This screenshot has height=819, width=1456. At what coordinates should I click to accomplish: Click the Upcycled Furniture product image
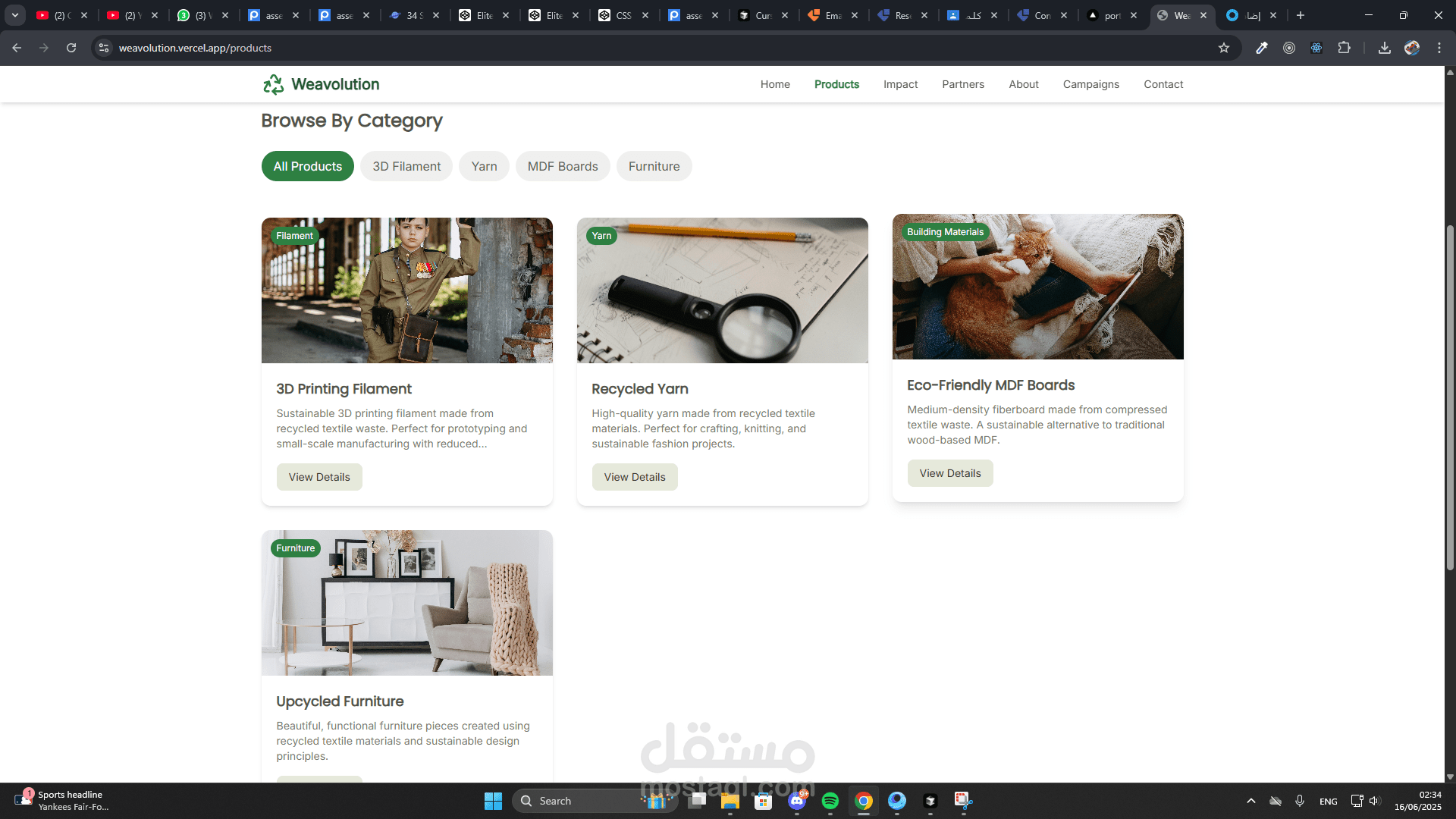pos(407,603)
